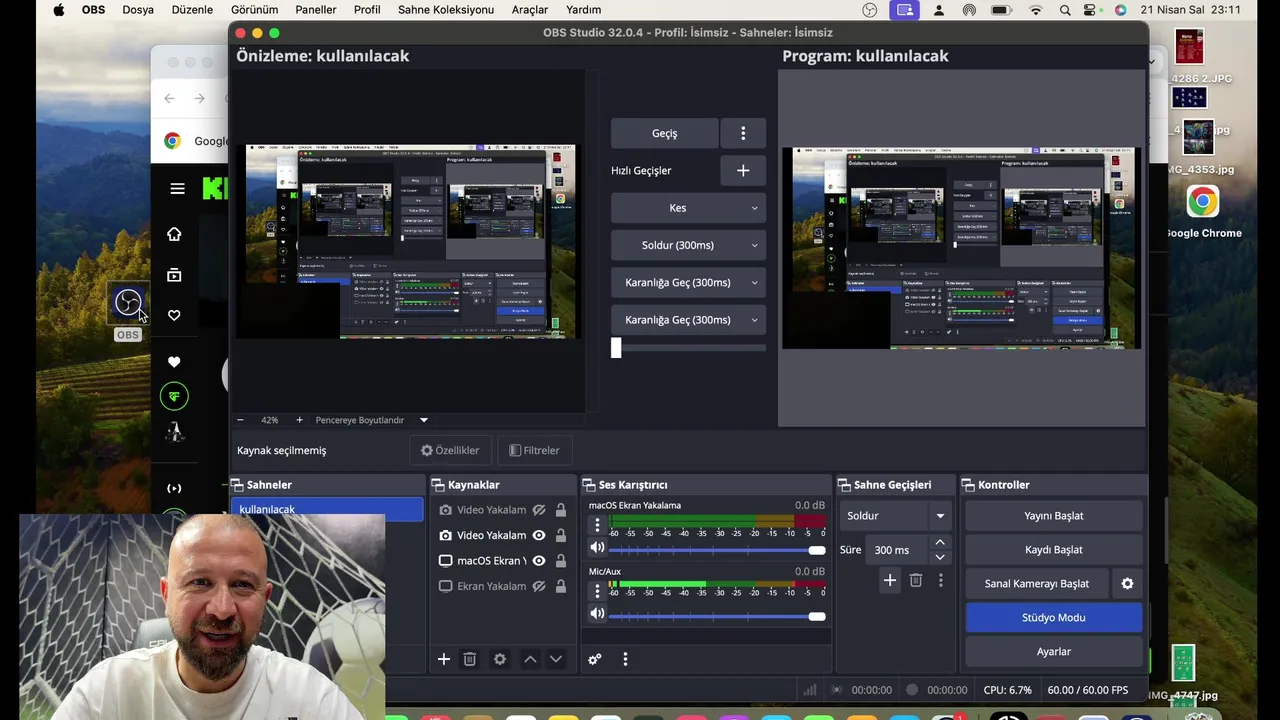Open Görünüm menu
The width and height of the screenshot is (1280, 720).
[254, 10]
